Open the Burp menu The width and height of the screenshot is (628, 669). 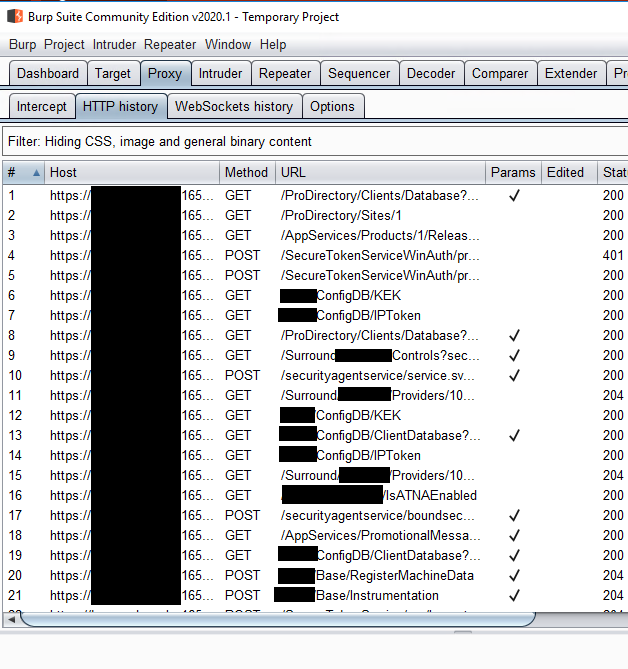[x=22, y=45]
